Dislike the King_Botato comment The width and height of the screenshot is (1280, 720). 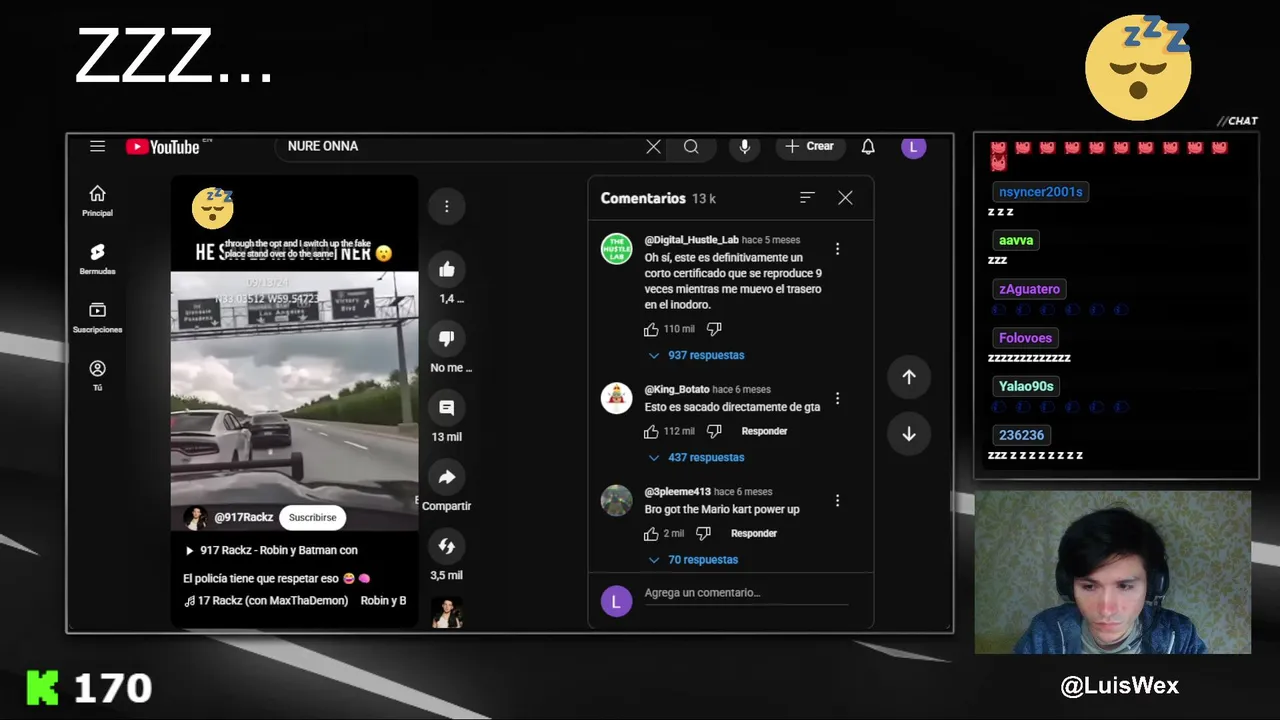(x=714, y=431)
